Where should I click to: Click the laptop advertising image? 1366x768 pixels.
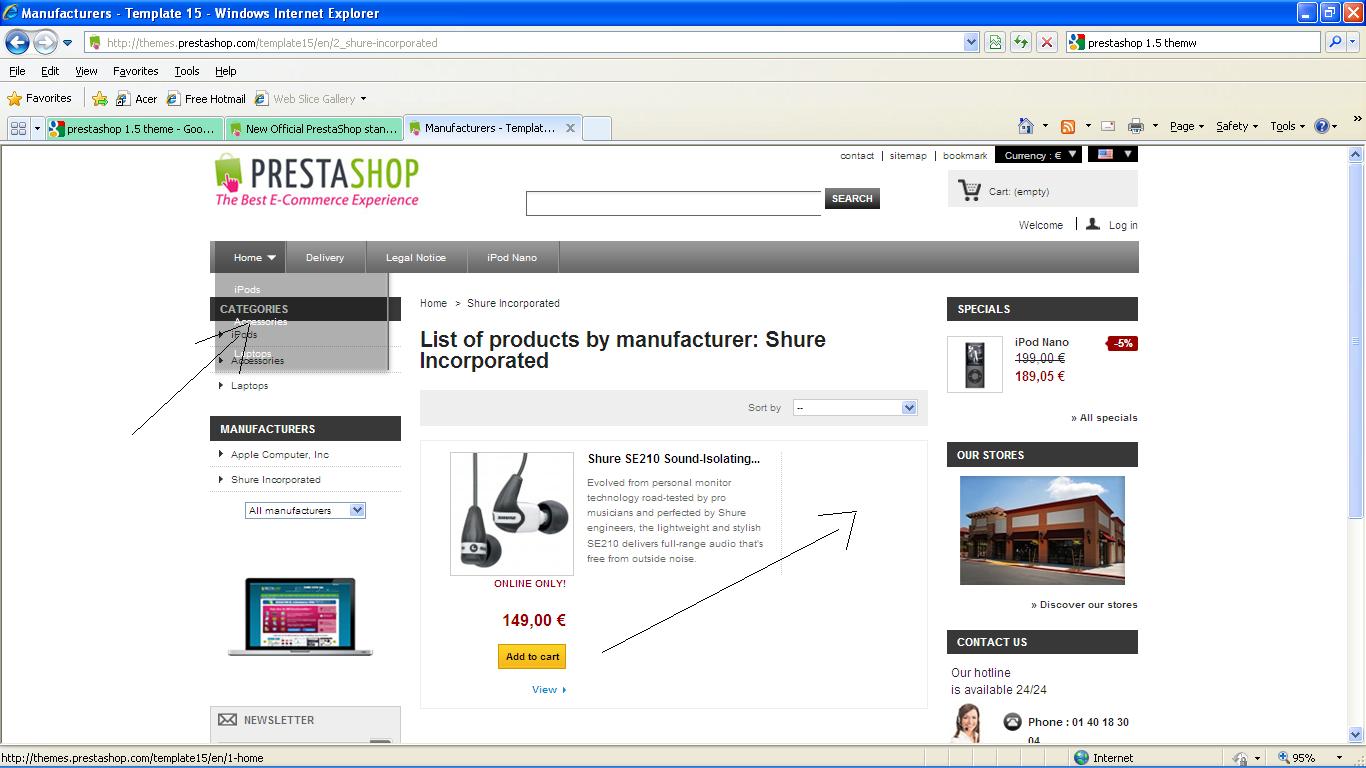tap(300, 616)
